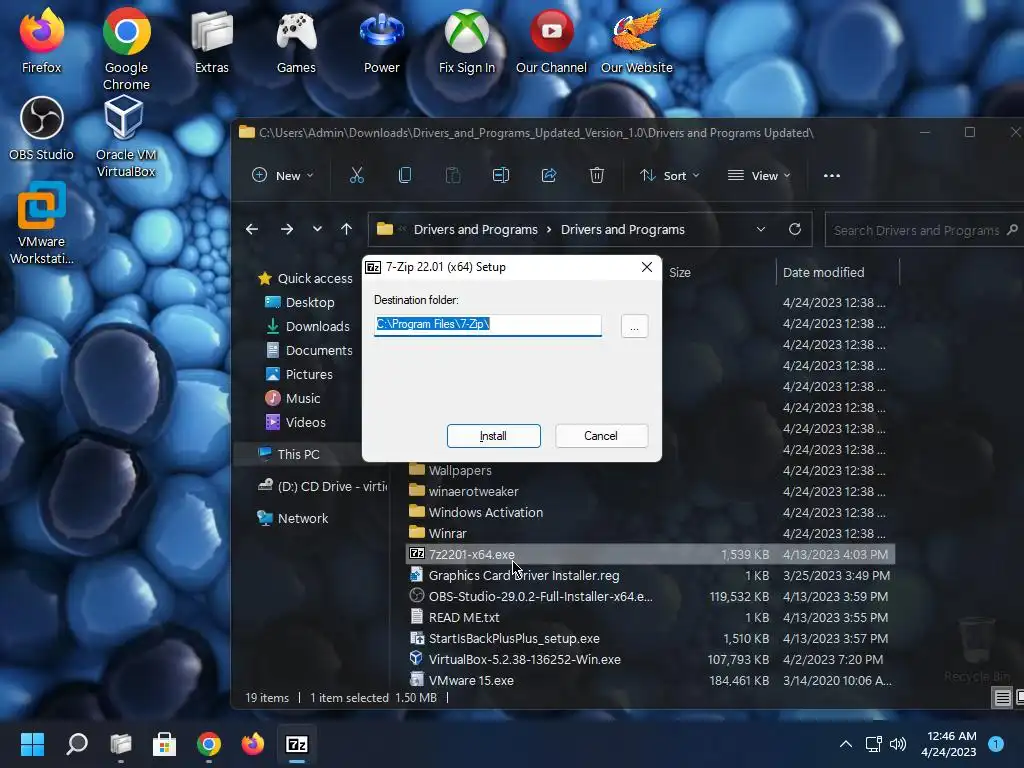This screenshot has width=1024, height=768.
Task: Click the 7-Zip taskbar icon
Action: tap(297, 744)
